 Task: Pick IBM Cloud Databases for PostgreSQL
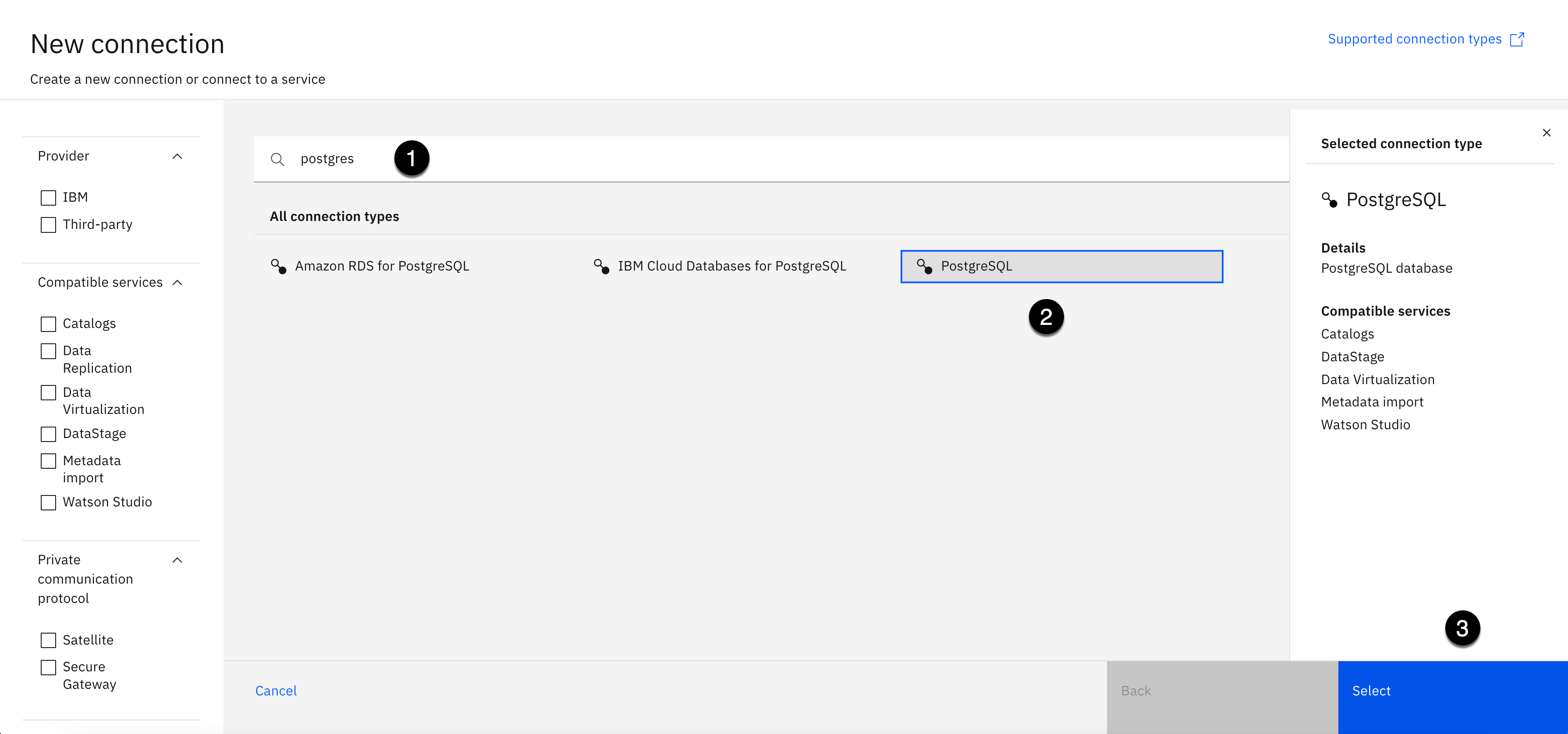pyautogui.click(x=731, y=266)
